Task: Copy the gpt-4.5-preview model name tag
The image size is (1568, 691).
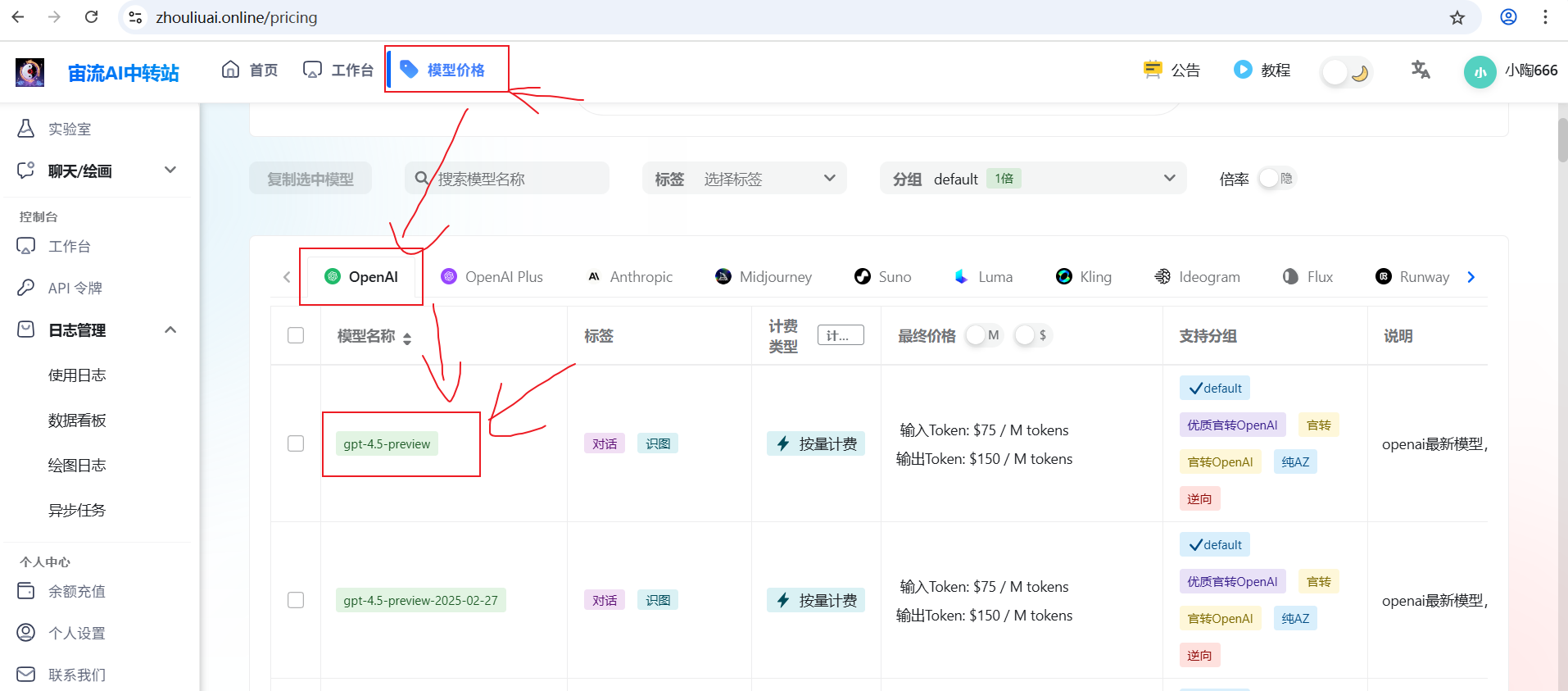Action: (x=387, y=443)
